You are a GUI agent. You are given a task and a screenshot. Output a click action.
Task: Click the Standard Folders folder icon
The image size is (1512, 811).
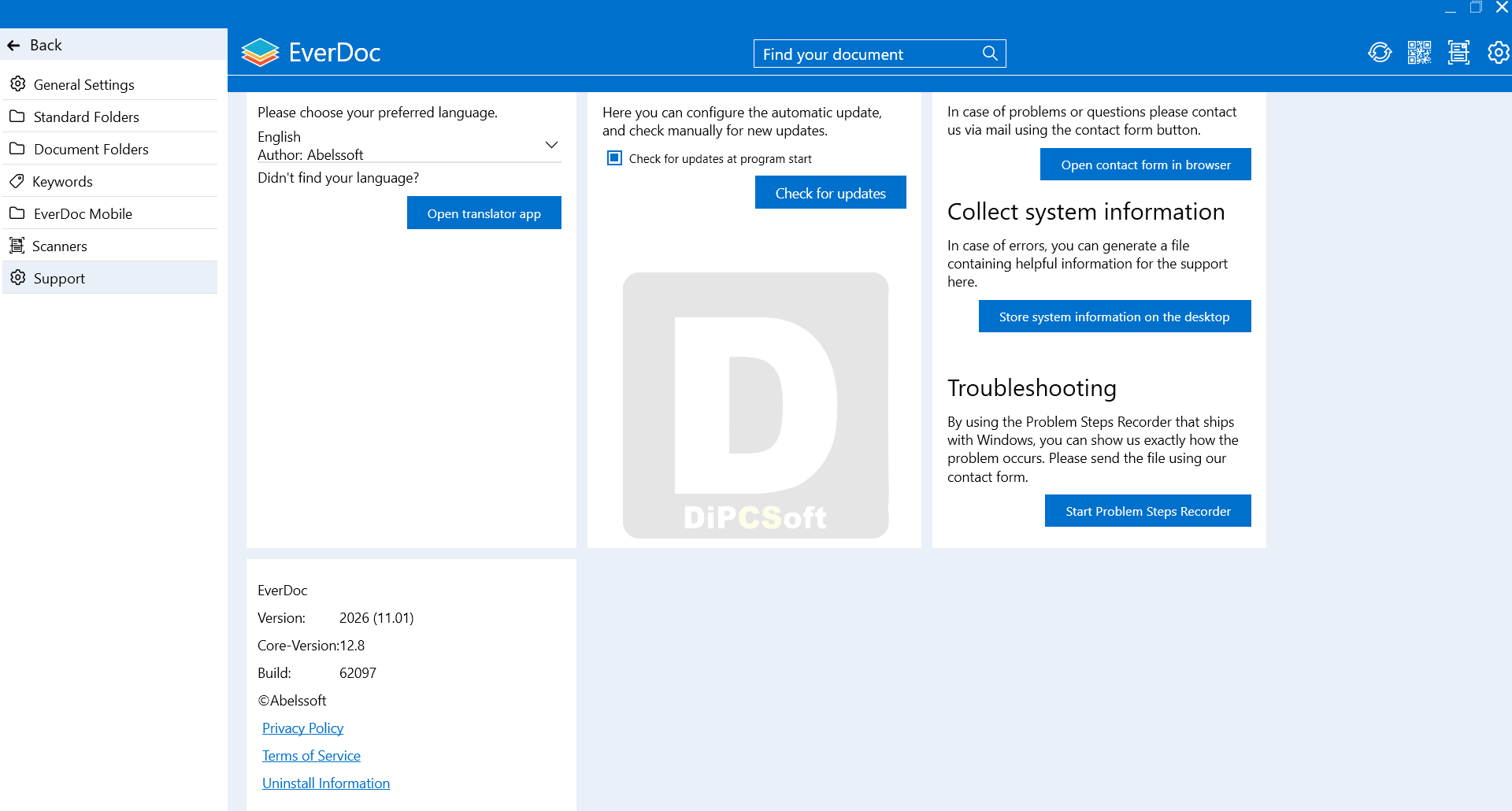click(17, 116)
